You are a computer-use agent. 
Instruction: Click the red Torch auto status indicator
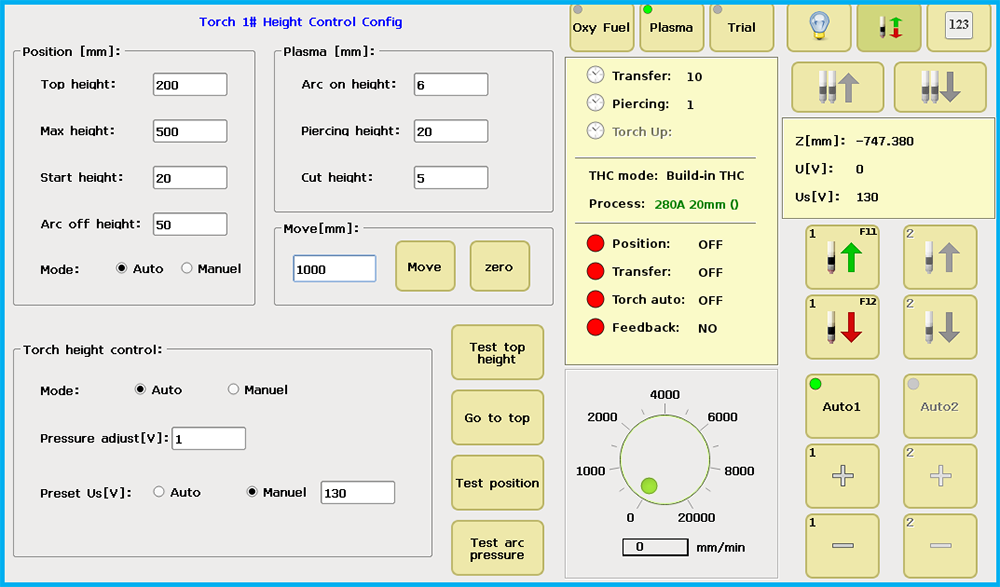[595, 299]
